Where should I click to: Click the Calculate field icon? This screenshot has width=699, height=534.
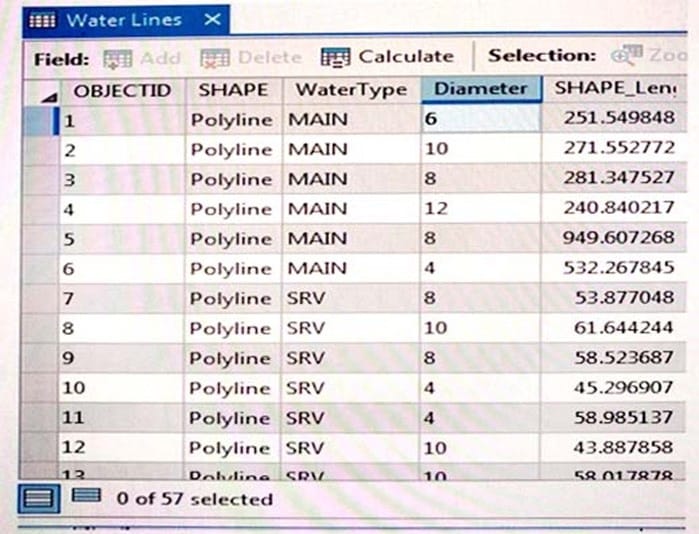(x=335, y=58)
